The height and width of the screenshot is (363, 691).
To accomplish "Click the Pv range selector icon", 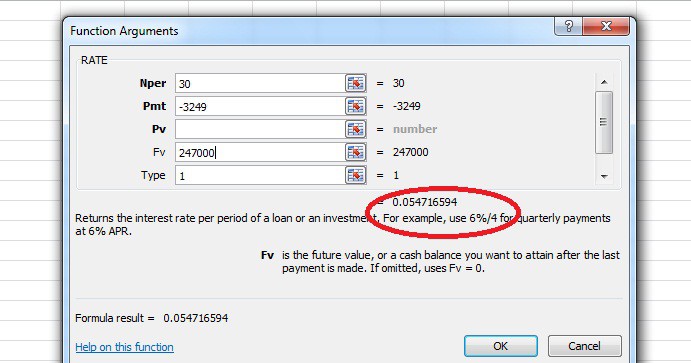I will tap(356, 129).
